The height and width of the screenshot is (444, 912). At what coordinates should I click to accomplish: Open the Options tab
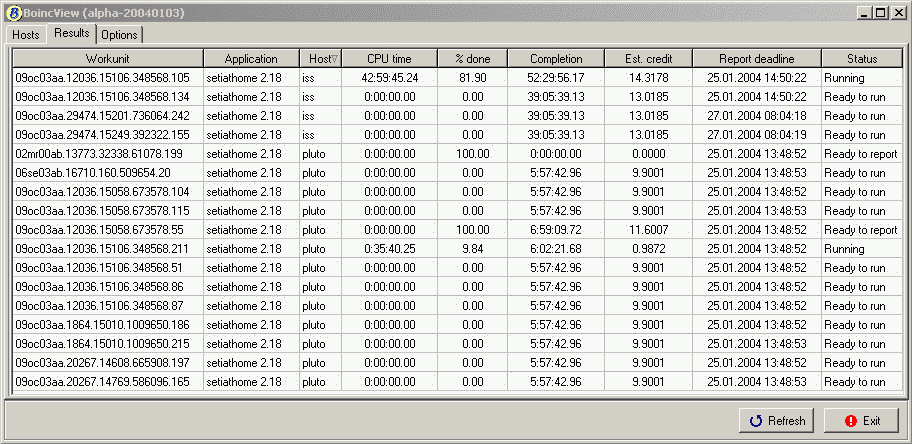tap(119, 35)
